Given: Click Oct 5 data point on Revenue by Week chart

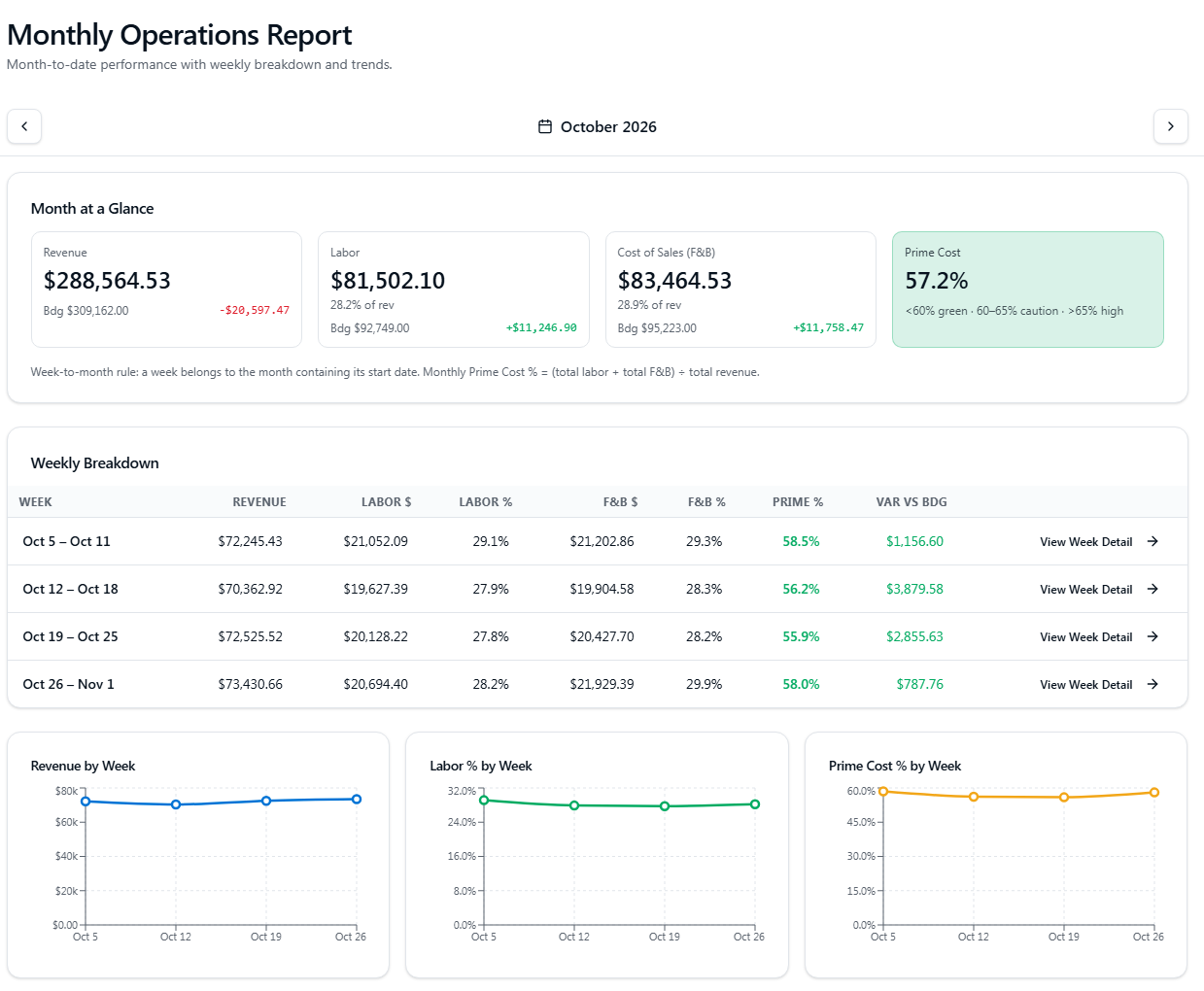Looking at the screenshot, I should 86,802.
